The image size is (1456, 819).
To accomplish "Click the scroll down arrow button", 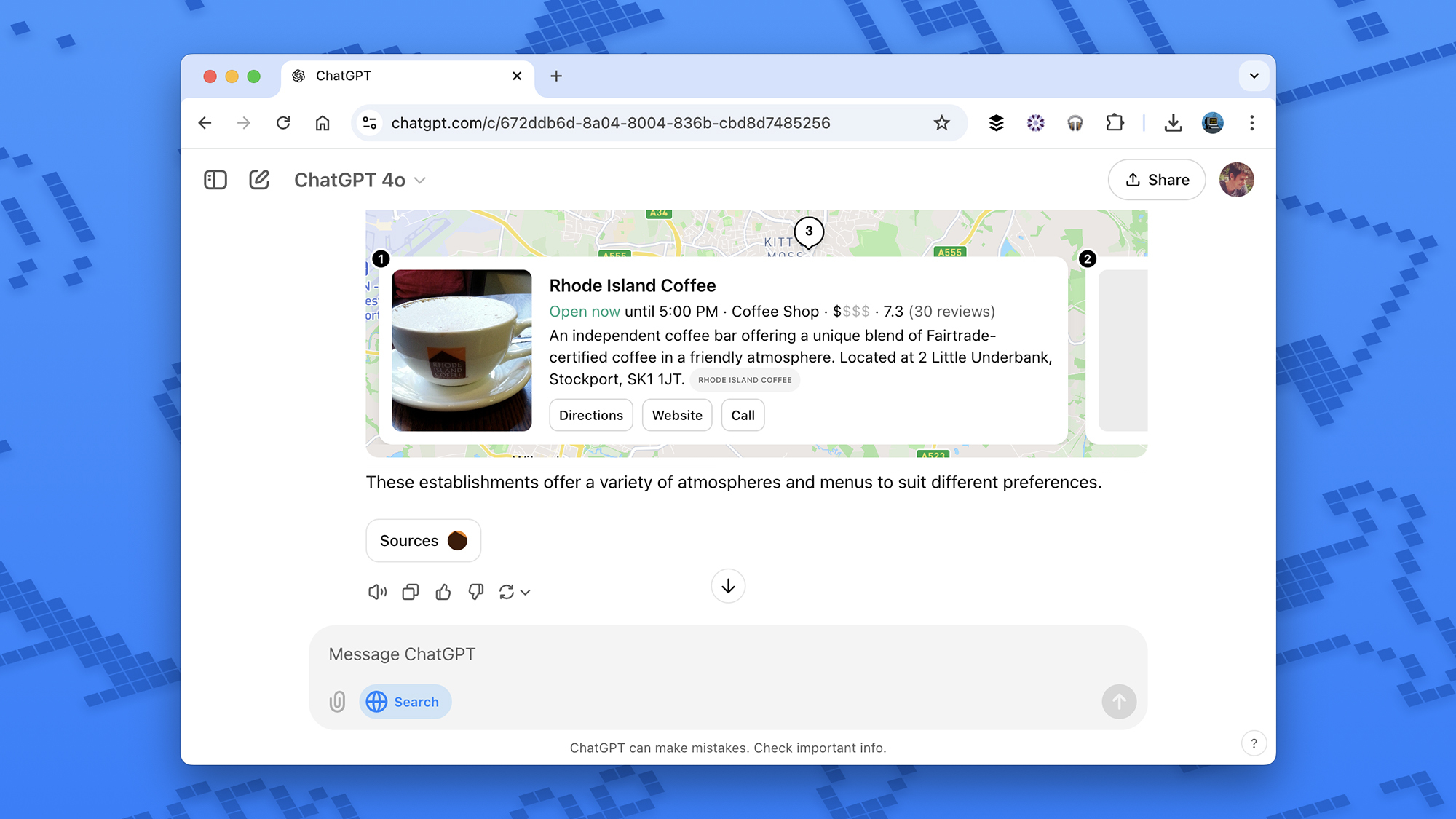I will [x=727, y=585].
